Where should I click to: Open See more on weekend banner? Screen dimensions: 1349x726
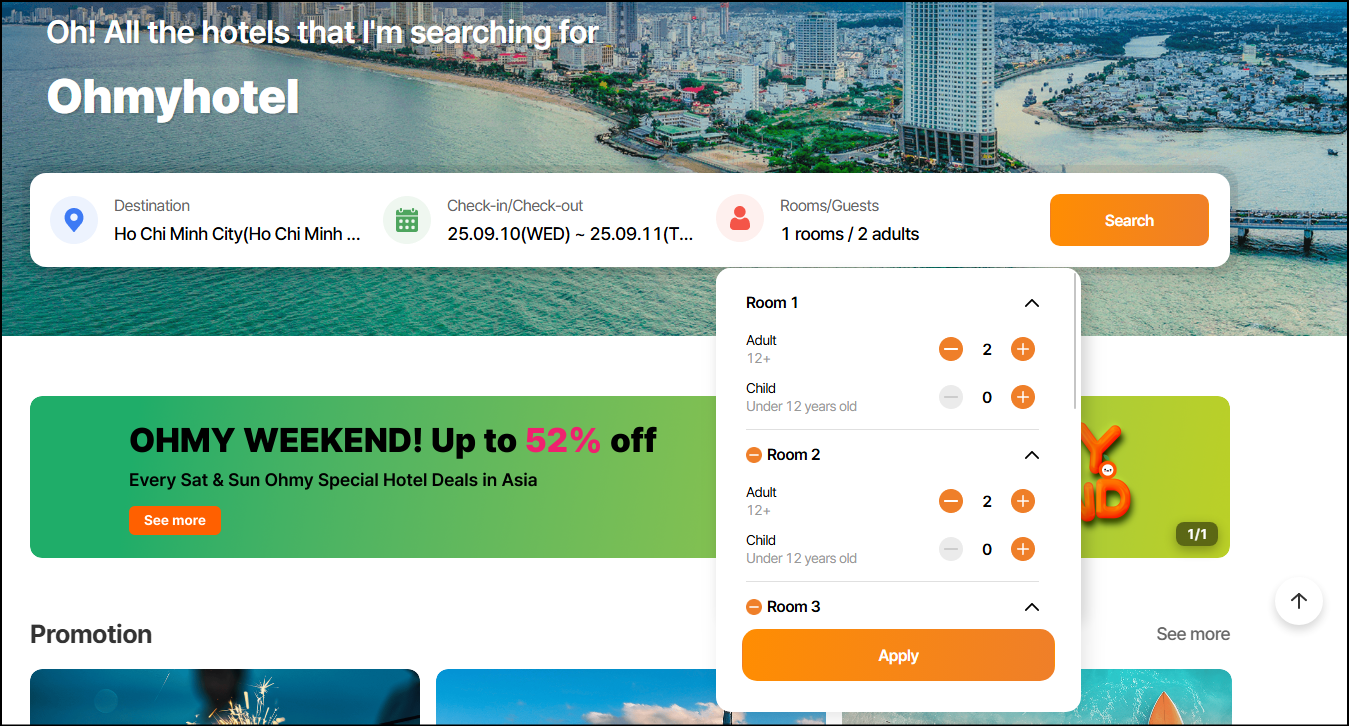[175, 520]
